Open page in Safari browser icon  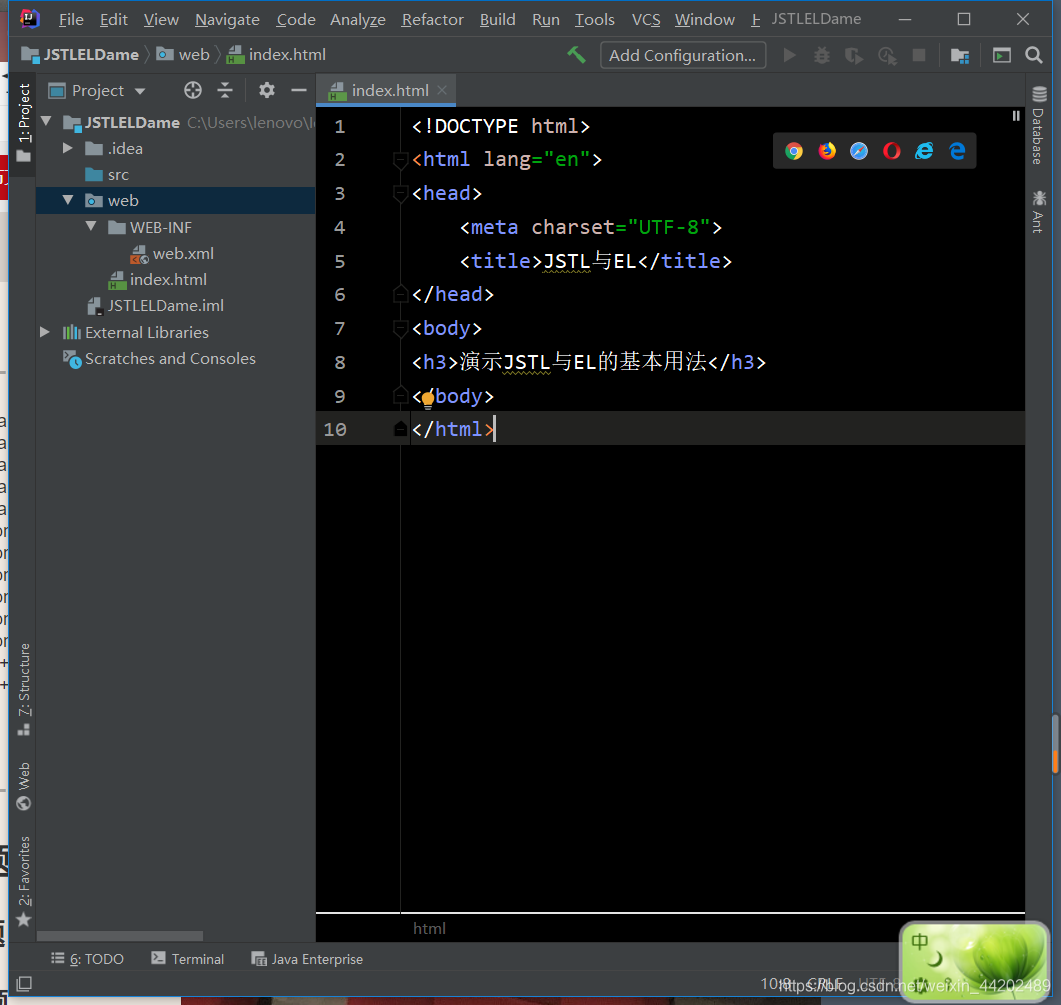pyautogui.click(x=859, y=151)
